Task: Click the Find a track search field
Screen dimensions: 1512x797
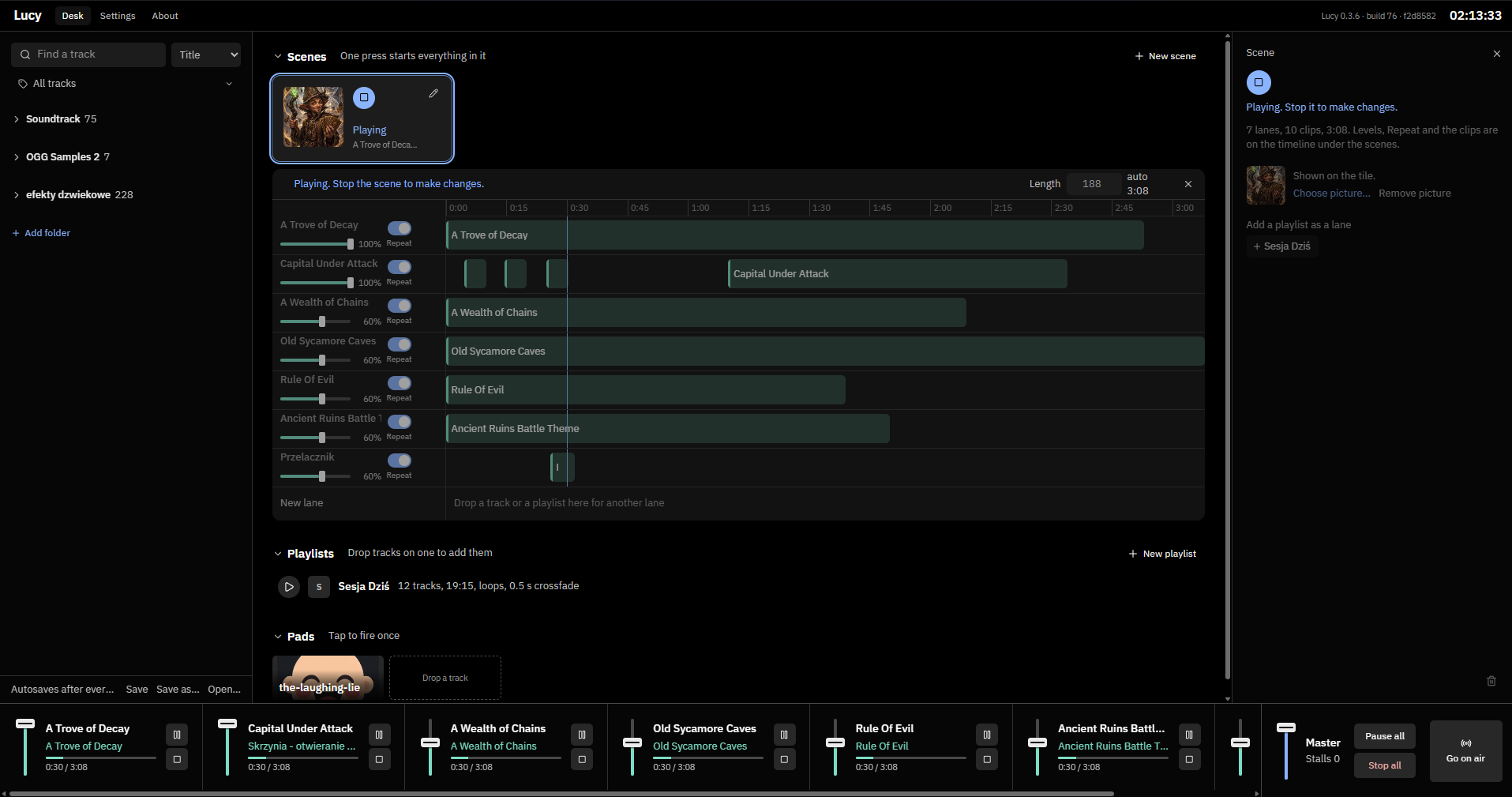Action: click(88, 55)
